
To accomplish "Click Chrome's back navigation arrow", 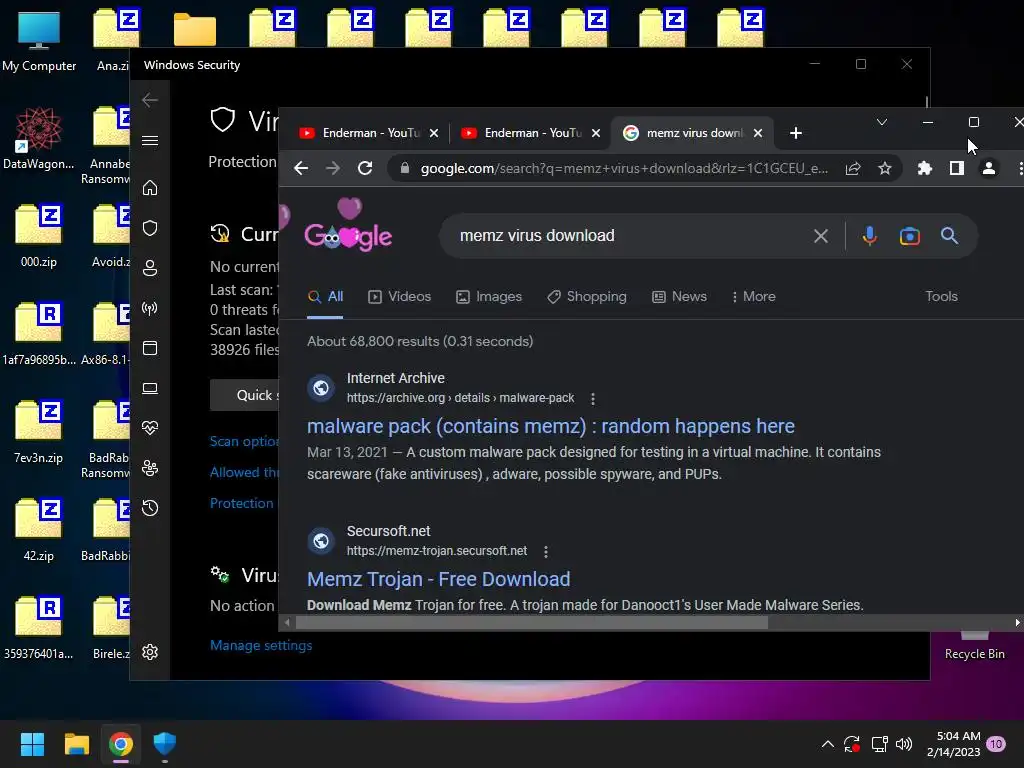I will tap(301, 168).
